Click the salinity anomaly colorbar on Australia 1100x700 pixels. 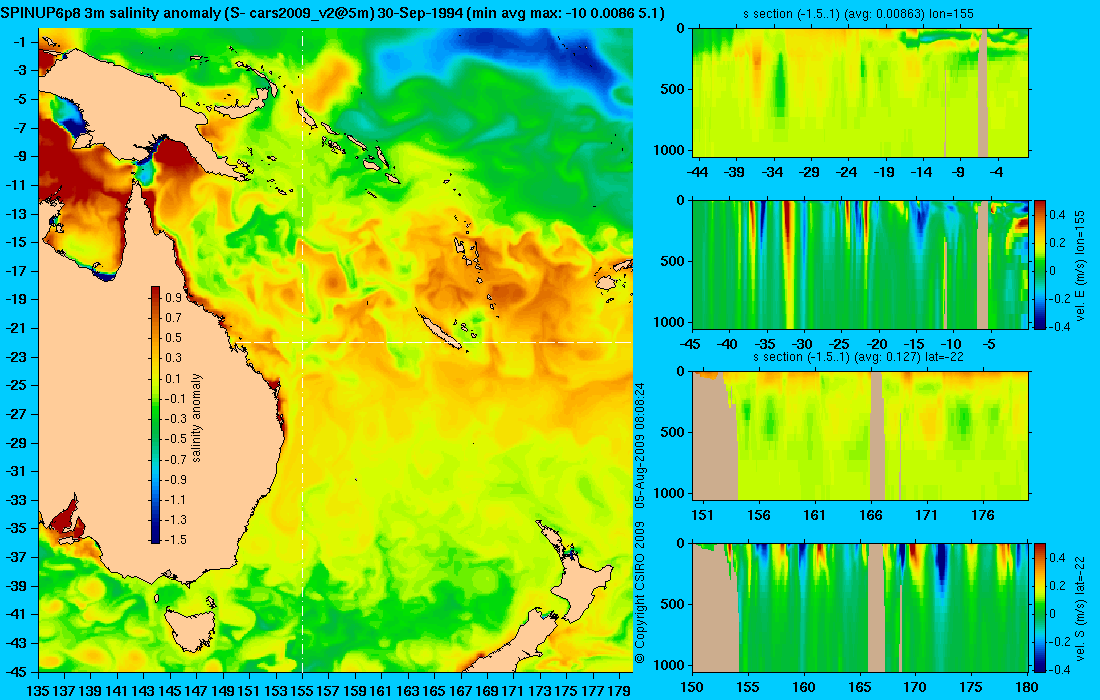pos(155,415)
